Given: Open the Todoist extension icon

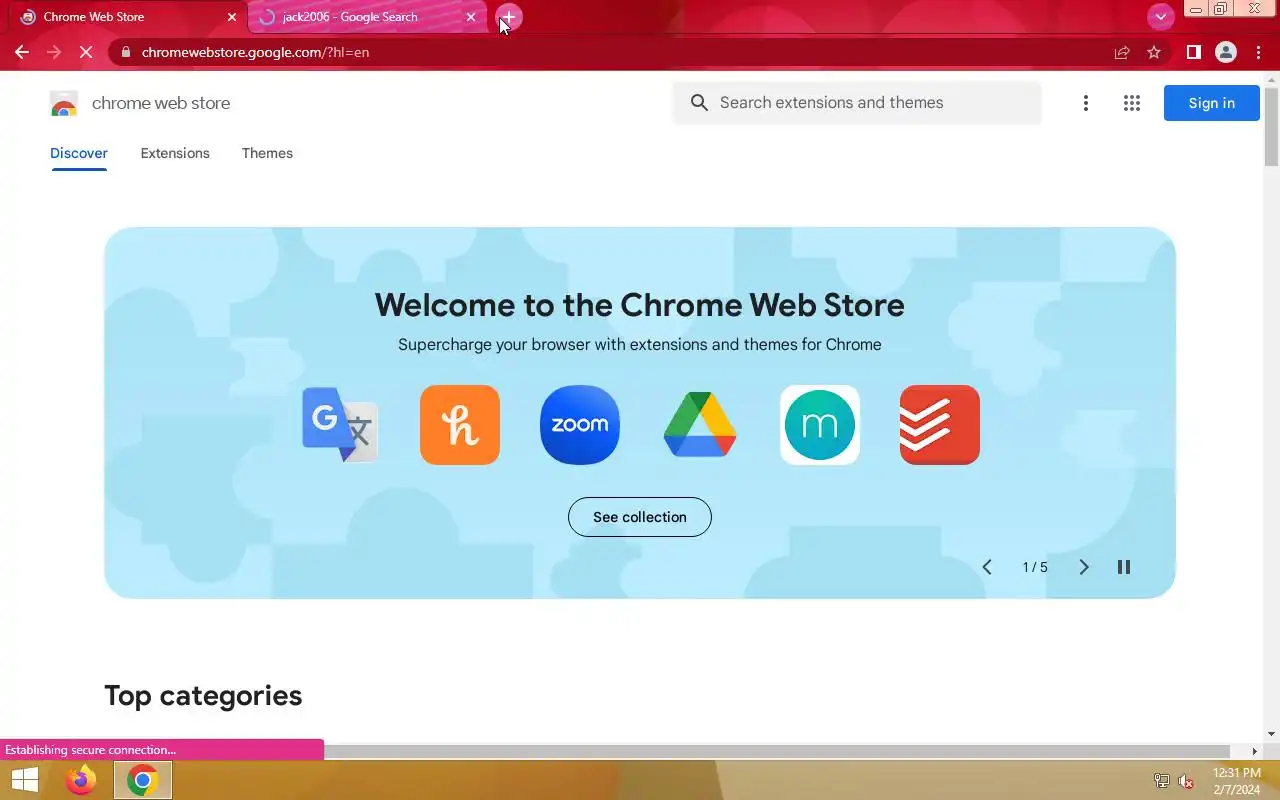Looking at the screenshot, I should point(940,425).
